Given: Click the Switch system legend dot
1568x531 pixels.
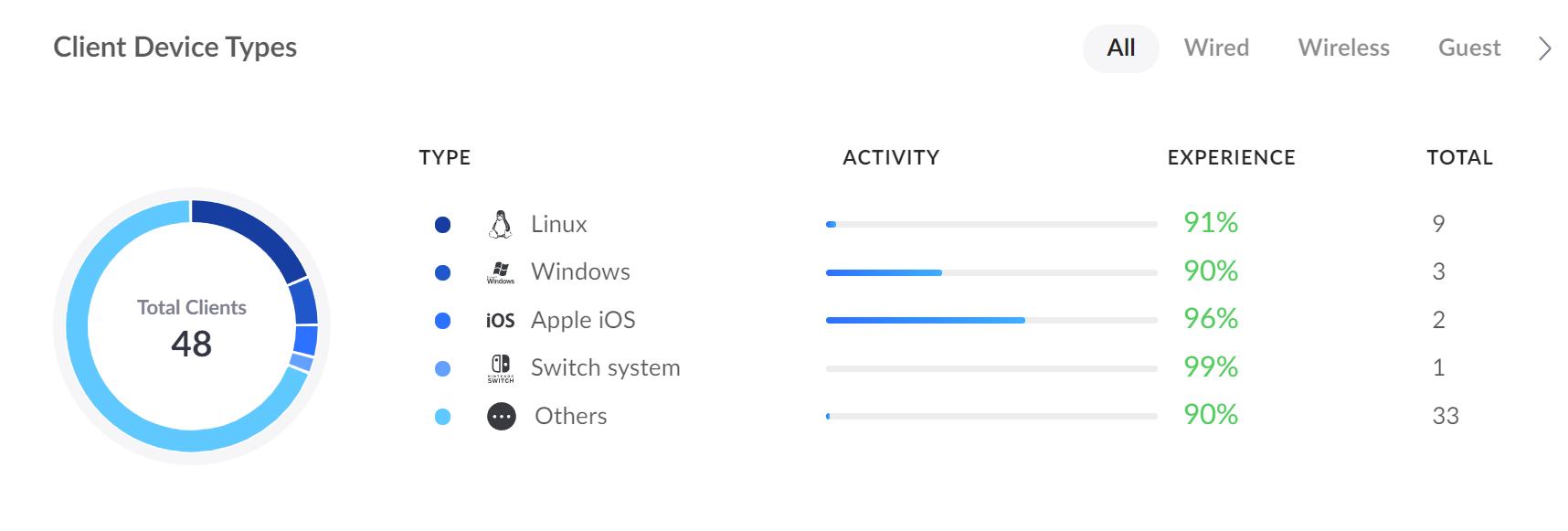Looking at the screenshot, I should point(443,368).
